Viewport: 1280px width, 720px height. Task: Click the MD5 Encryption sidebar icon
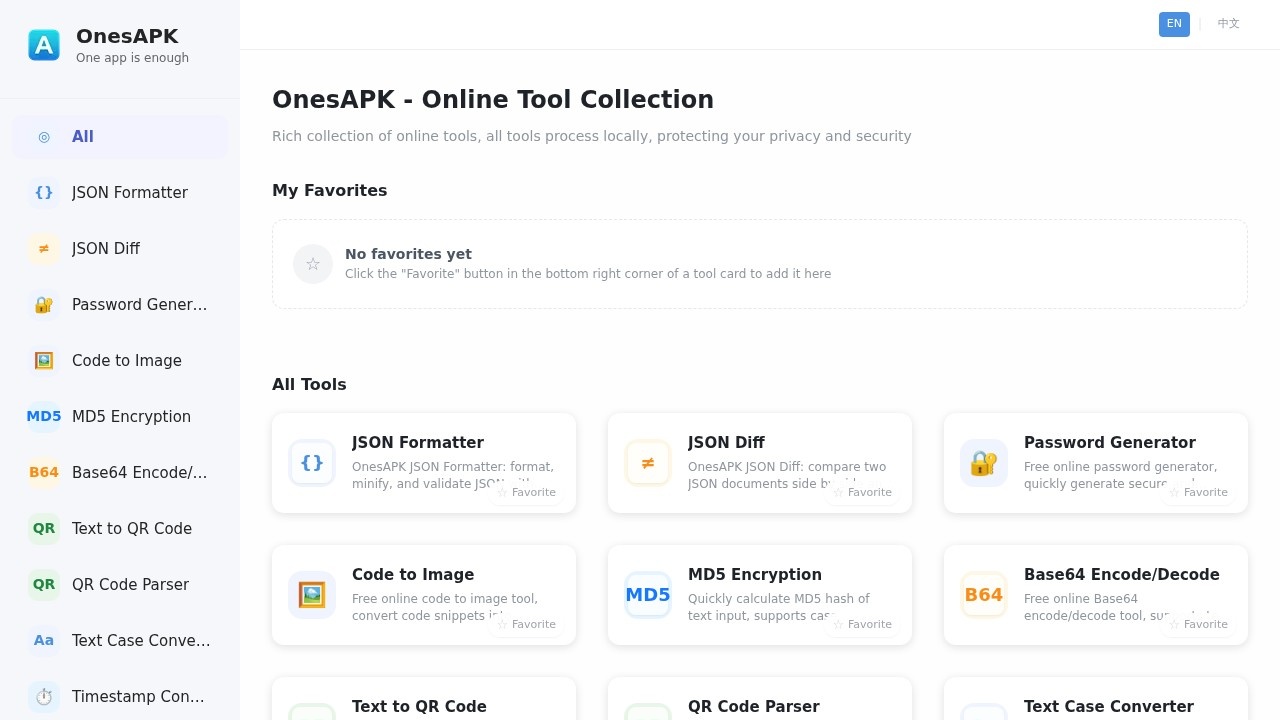(44, 416)
